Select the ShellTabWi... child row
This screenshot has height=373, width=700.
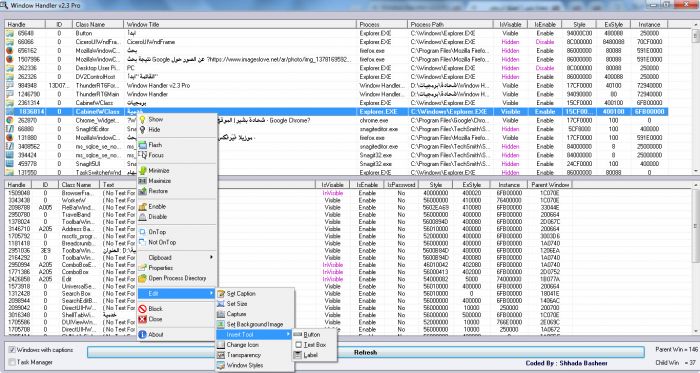tap(288, 315)
